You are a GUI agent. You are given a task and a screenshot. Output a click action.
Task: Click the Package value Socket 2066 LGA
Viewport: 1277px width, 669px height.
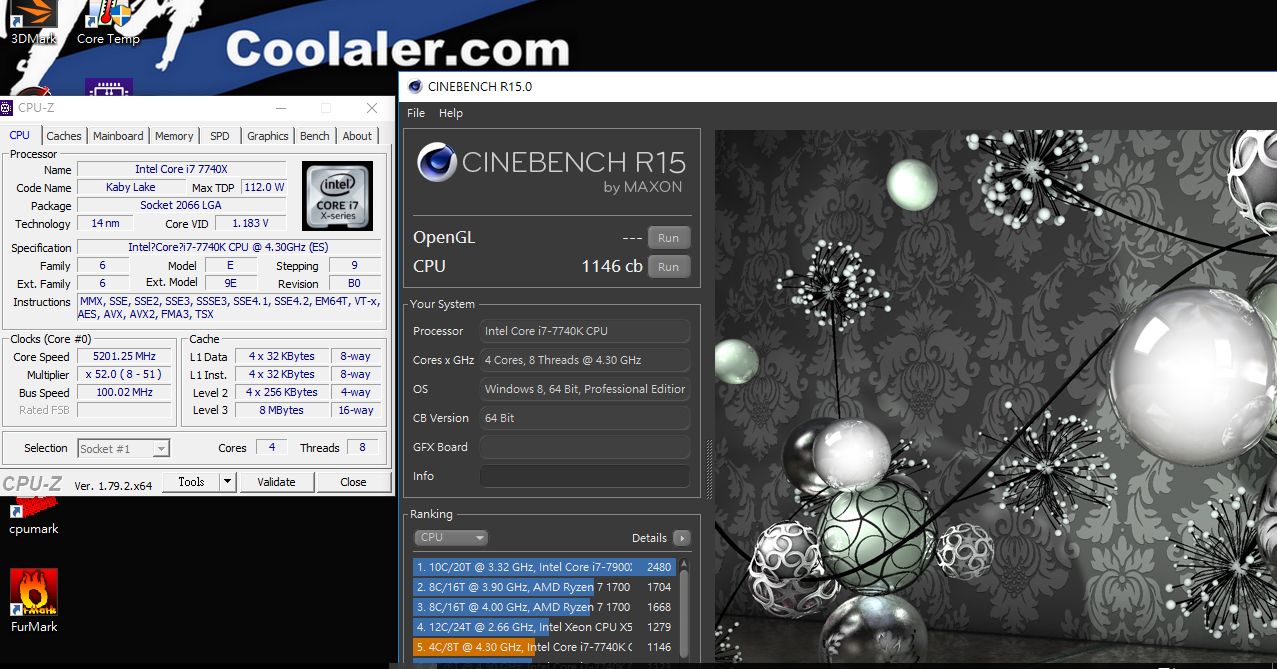[x=181, y=206]
